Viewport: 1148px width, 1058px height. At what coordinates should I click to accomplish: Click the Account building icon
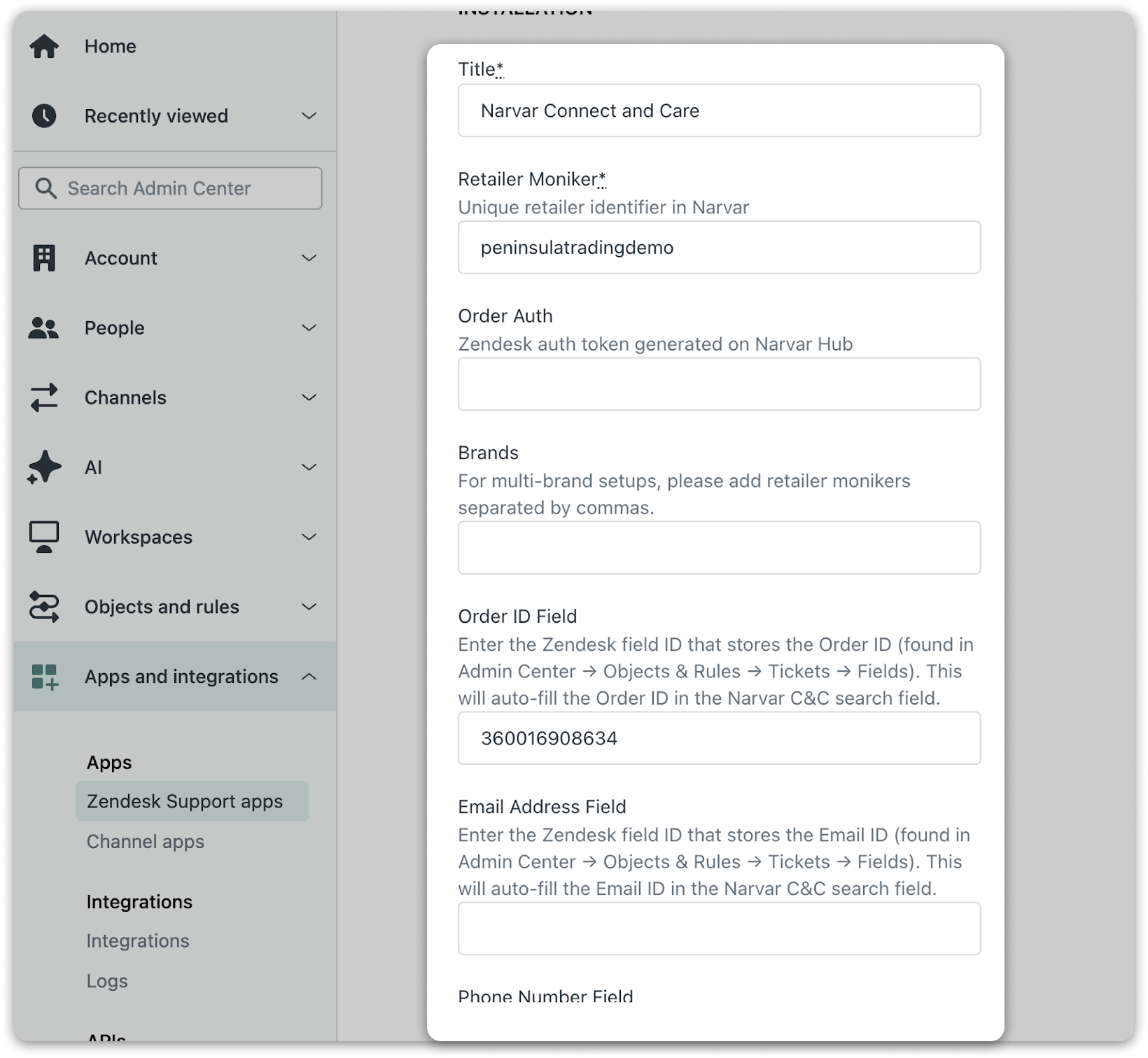point(44,258)
